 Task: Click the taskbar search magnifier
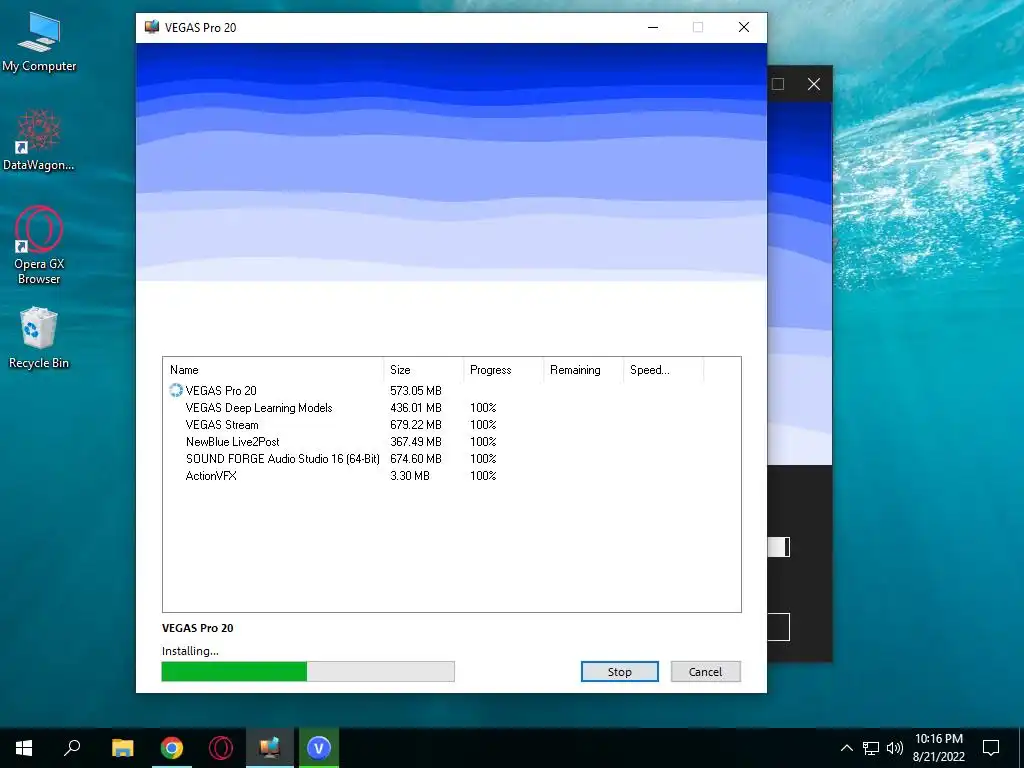click(x=72, y=748)
